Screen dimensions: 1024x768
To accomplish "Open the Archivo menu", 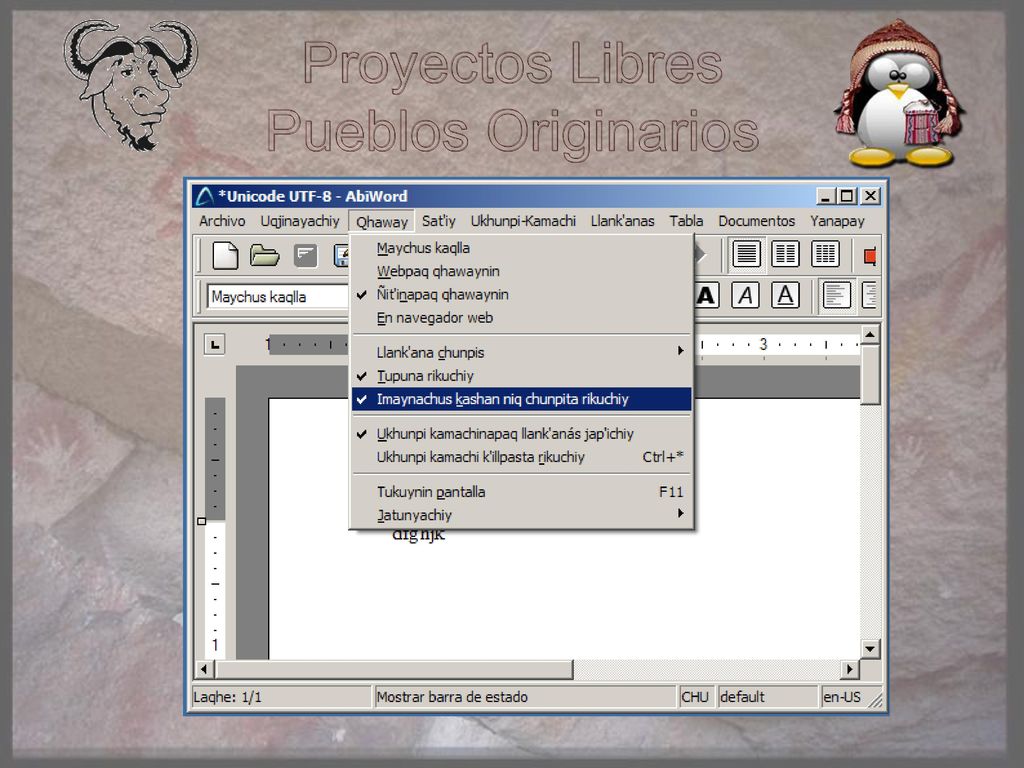I will 222,221.
